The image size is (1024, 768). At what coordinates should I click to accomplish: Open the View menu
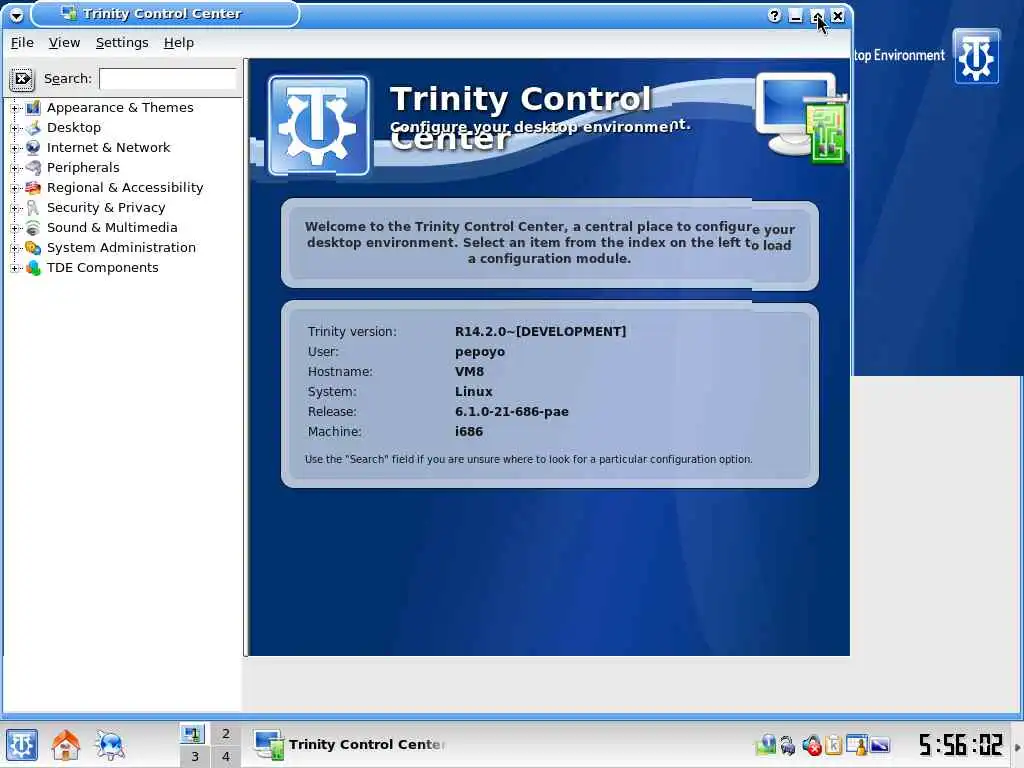click(x=64, y=43)
